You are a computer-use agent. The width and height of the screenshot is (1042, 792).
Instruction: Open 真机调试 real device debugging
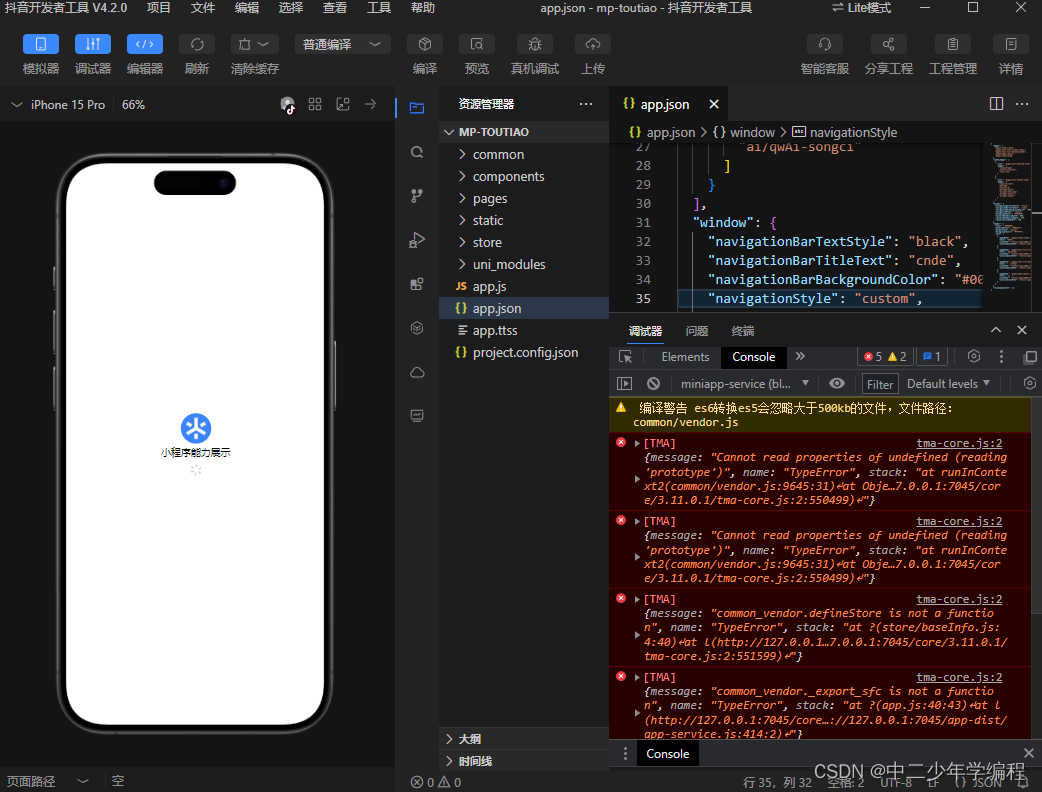(x=535, y=45)
